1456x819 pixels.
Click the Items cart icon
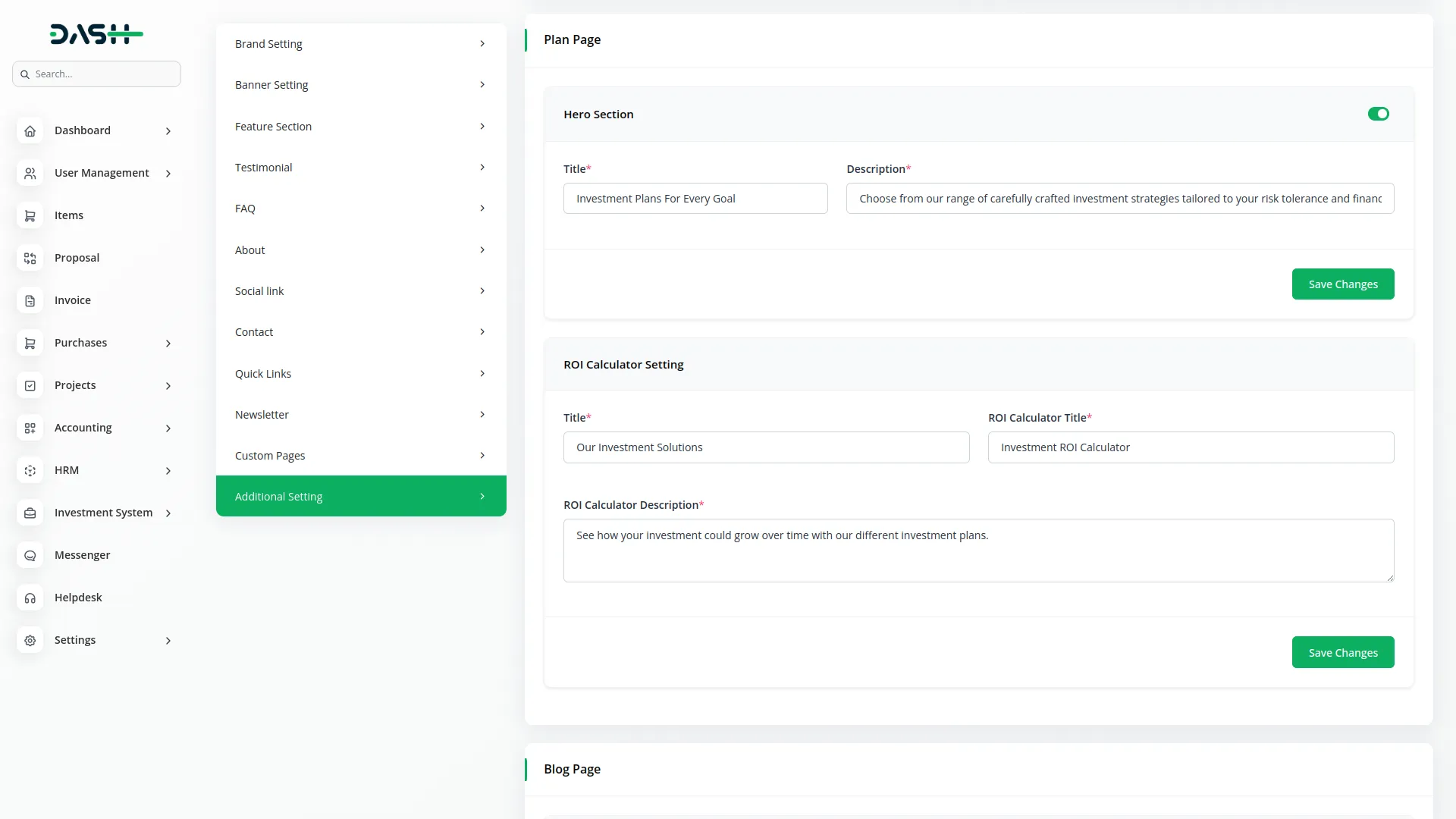point(30,216)
